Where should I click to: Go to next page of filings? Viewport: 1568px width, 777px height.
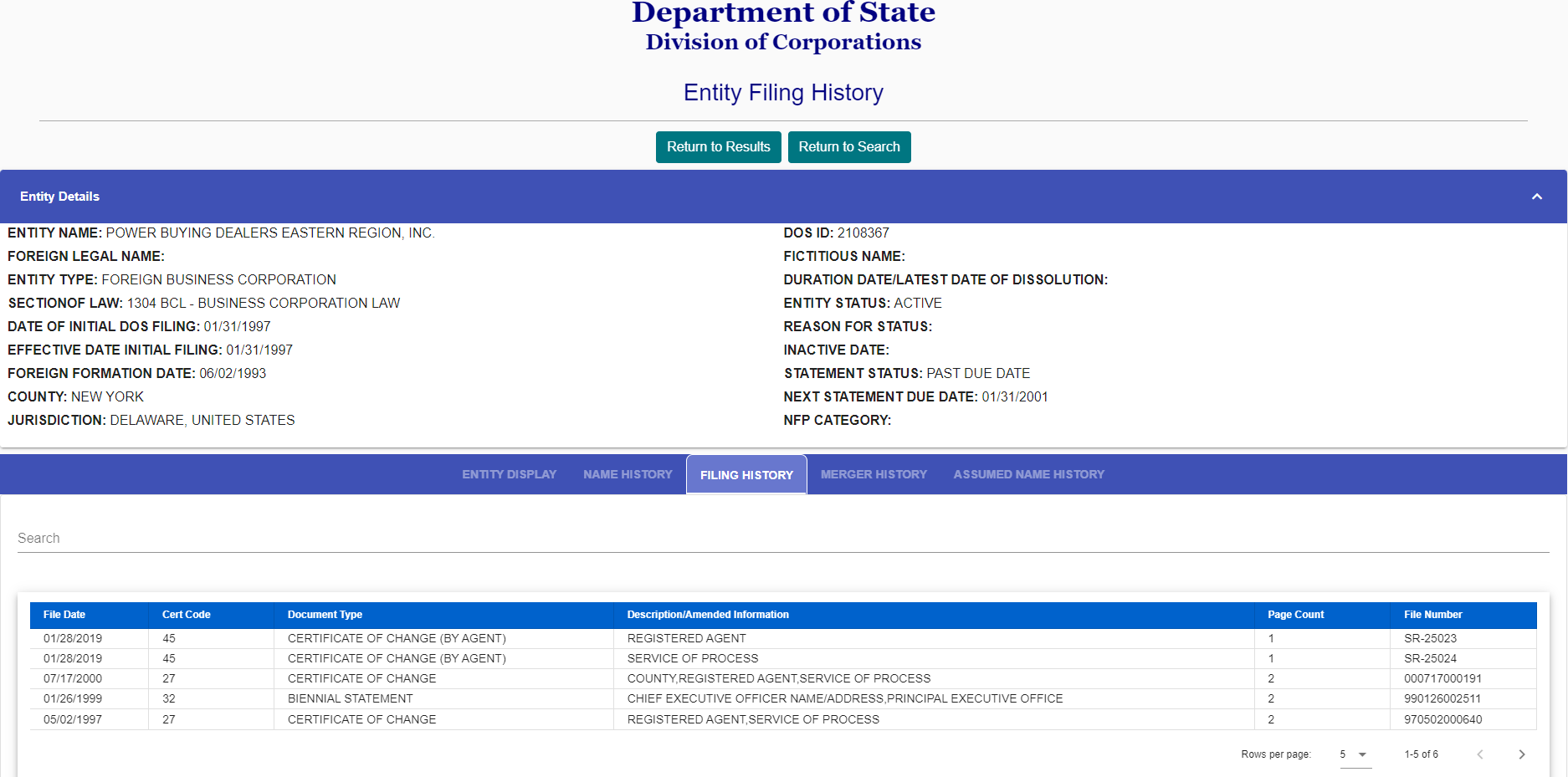tap(1521, 754)
